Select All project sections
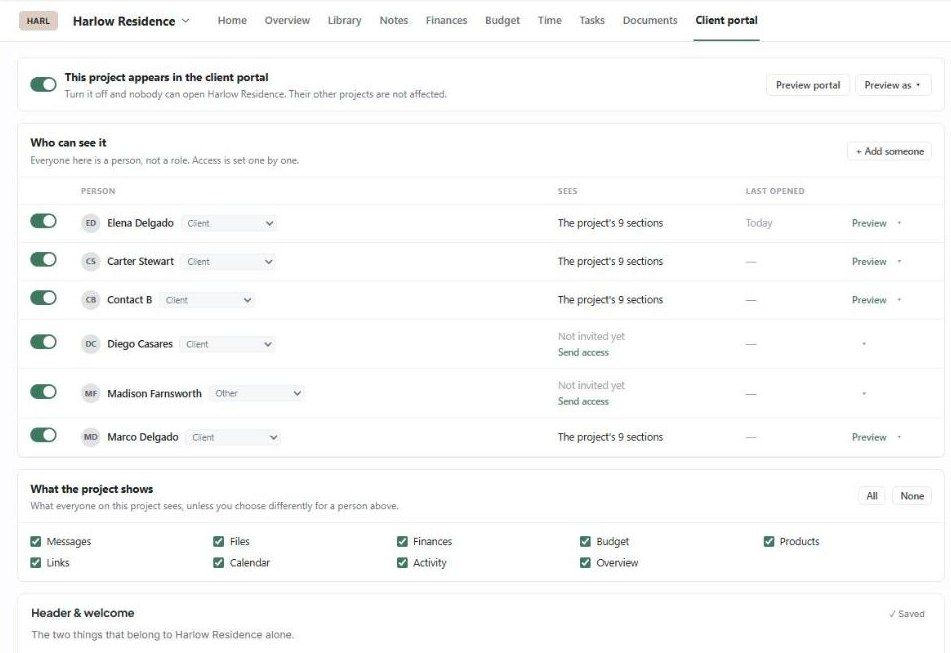The width and height of the screenshot is (951, 653). pos(872,496)
